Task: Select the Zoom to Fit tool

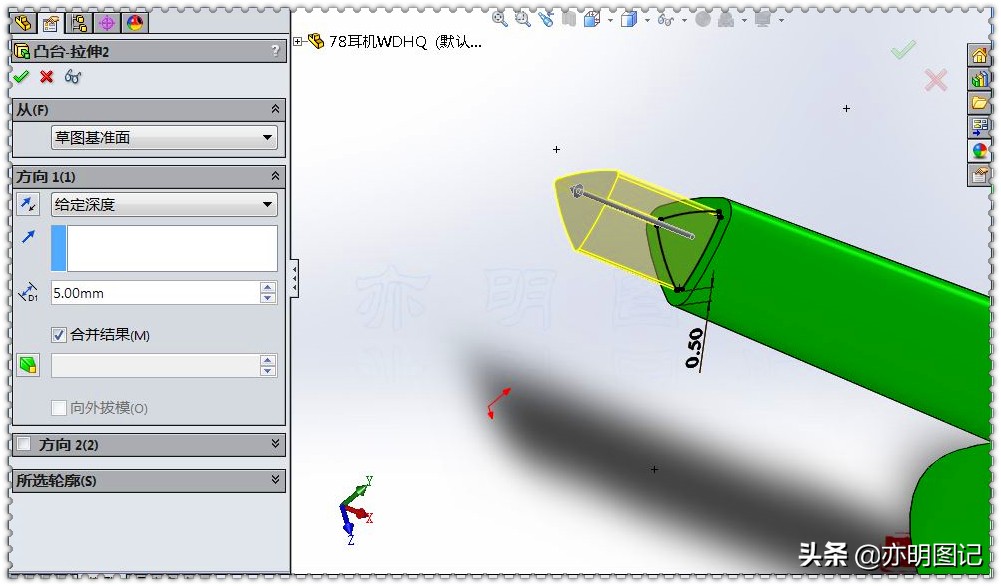Action: tap(500, 18)
